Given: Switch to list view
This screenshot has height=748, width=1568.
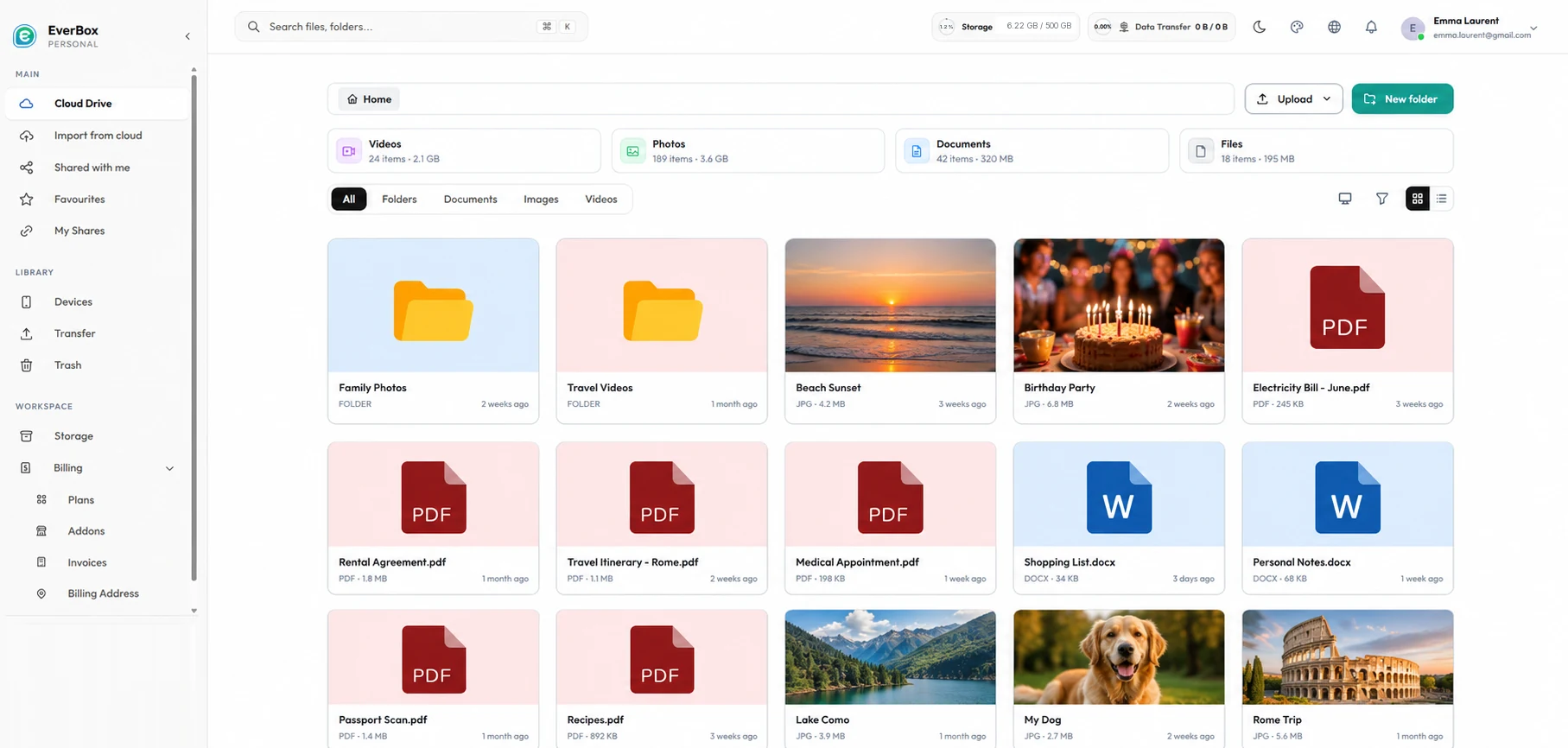Looking at the screenshot, I should pos(1441,199).
